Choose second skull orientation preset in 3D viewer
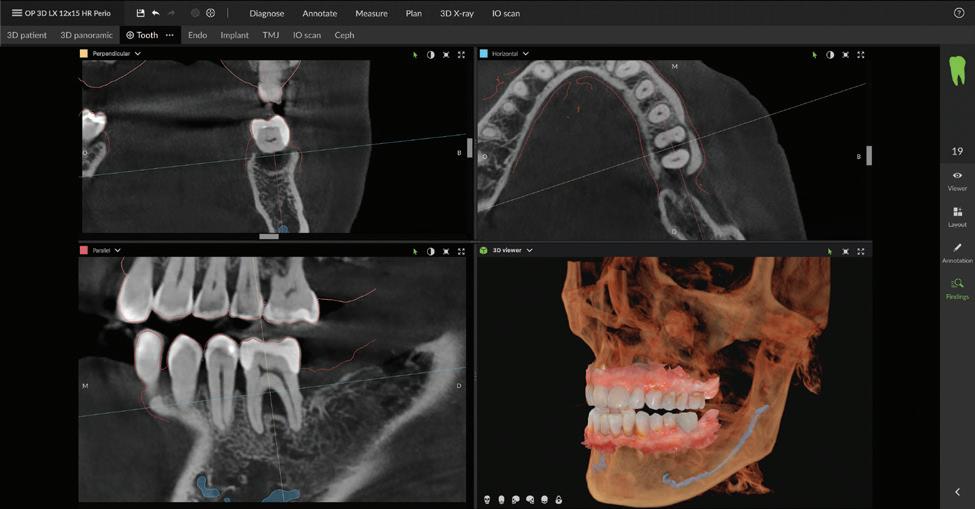975x509 pixels. pyautogui.click(x=502, y=500)
